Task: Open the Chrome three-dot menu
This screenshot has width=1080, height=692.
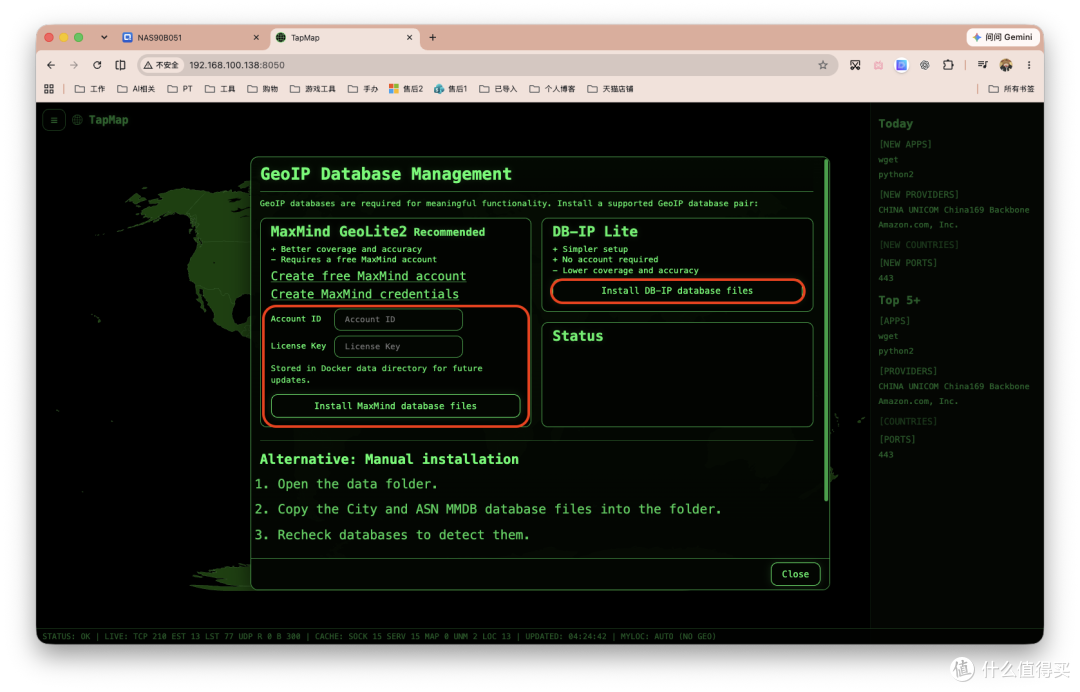Action: point(1029,65)
